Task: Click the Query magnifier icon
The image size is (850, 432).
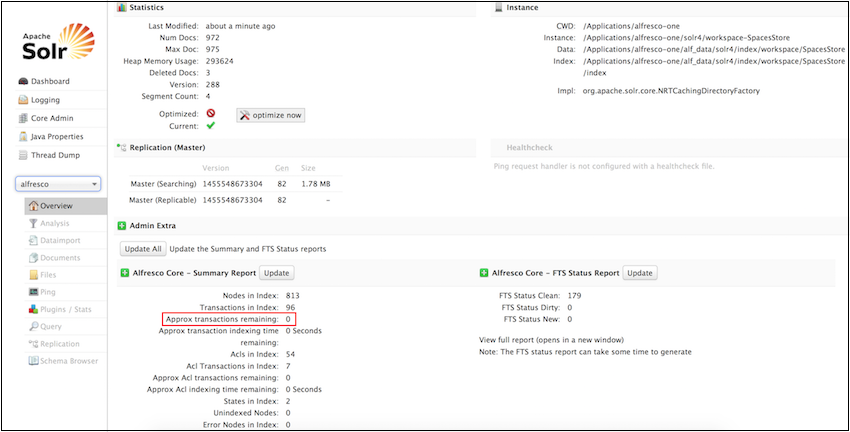Action: (x=33, y=326)
